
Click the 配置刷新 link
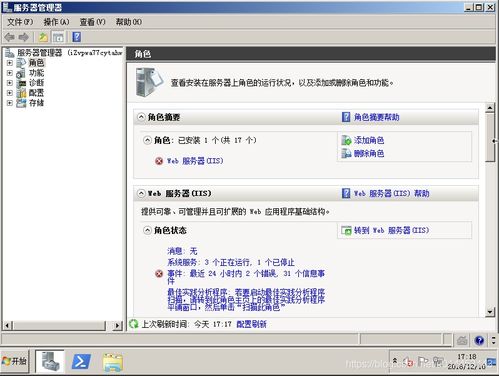pos(251,324)
